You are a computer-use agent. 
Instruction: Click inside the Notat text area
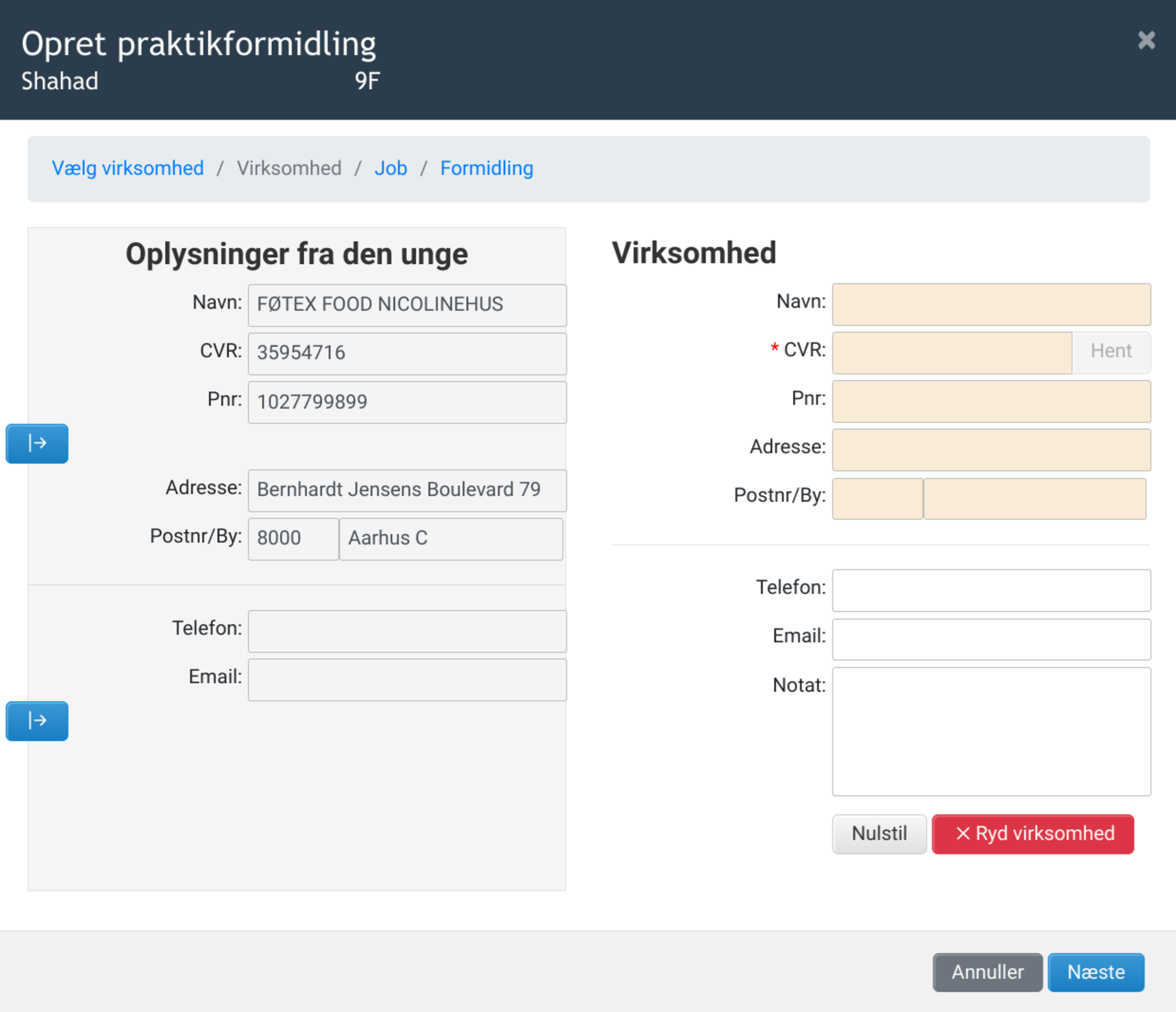[991, 732]
